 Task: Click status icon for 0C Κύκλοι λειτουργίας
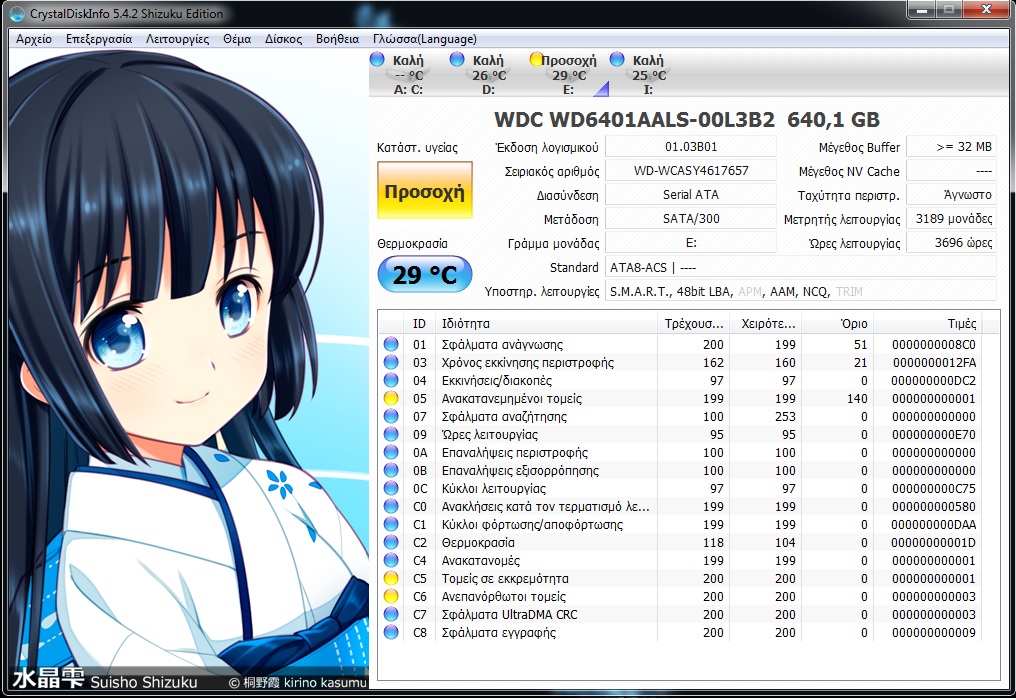(391, 488)
